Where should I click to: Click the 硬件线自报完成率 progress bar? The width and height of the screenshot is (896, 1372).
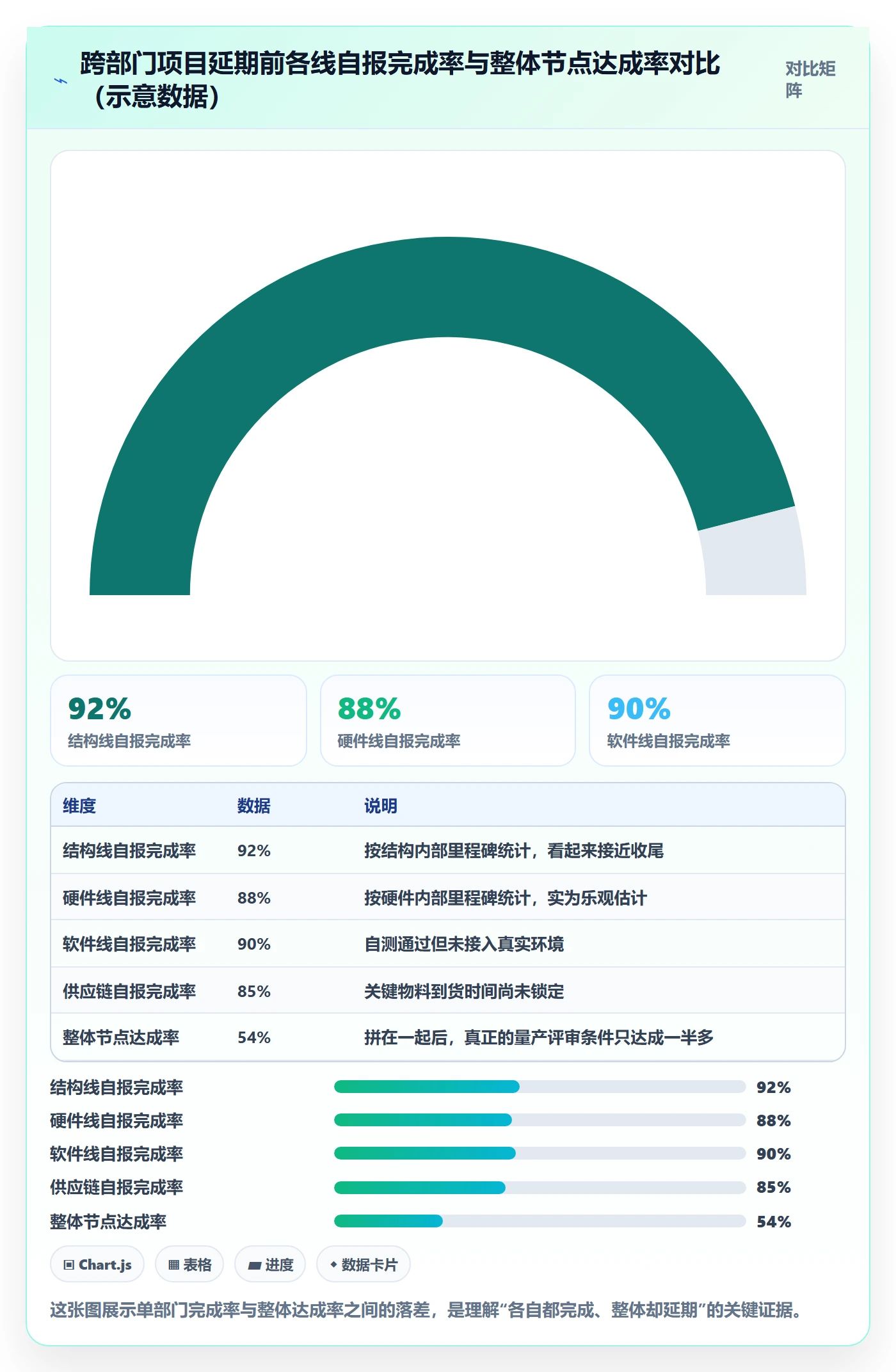click(x=540, y=1120)
